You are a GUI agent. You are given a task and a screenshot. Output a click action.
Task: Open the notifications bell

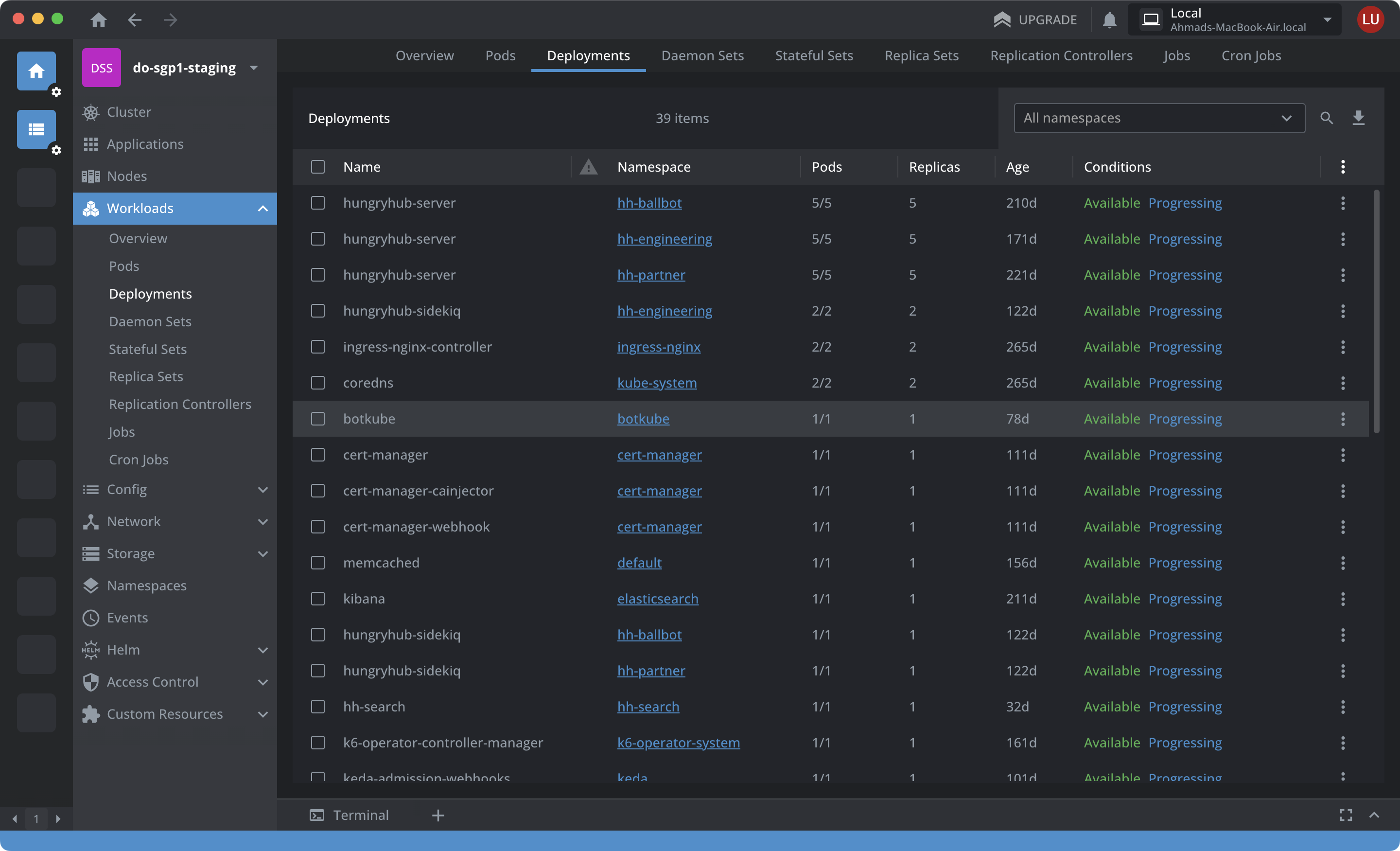[x=1109, y=20]
